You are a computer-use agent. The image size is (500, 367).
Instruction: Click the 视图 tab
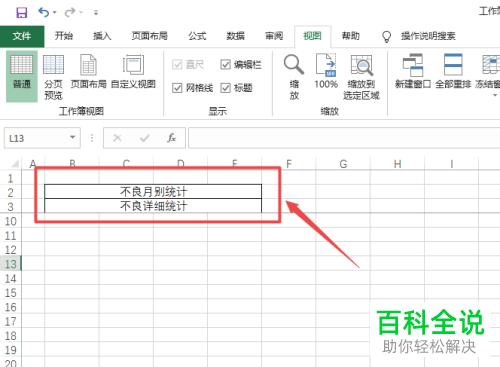(312, 36)
